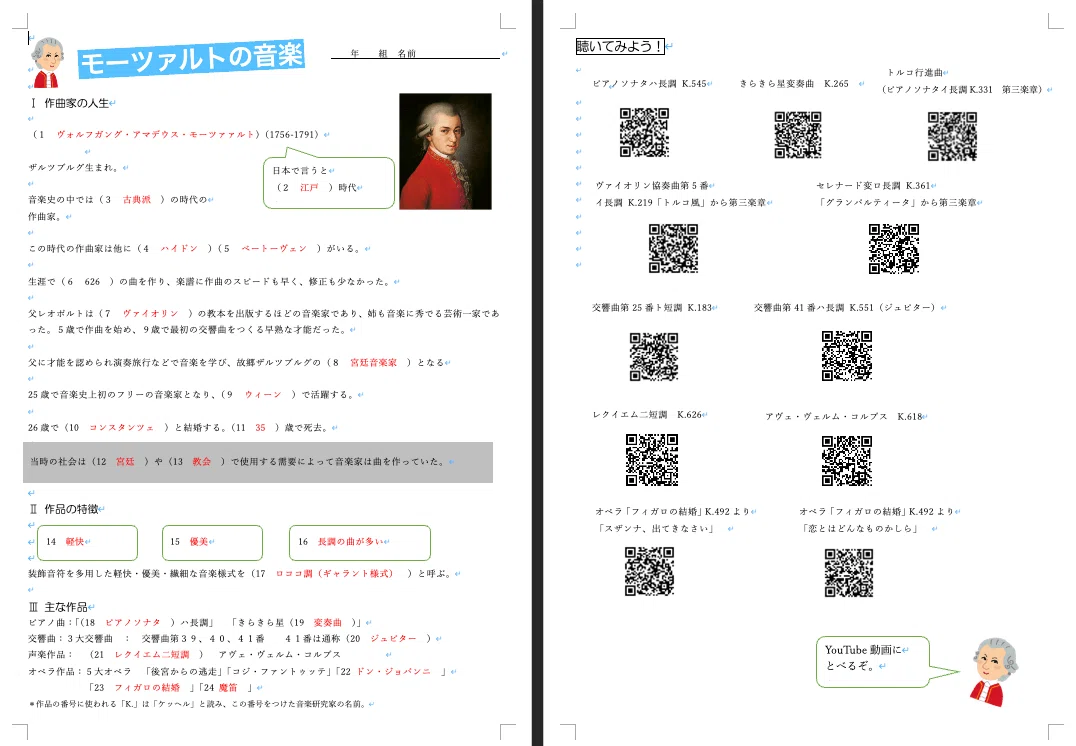
Task: Click red answer ジュピター in blank 20
Action: coord(393,638)
